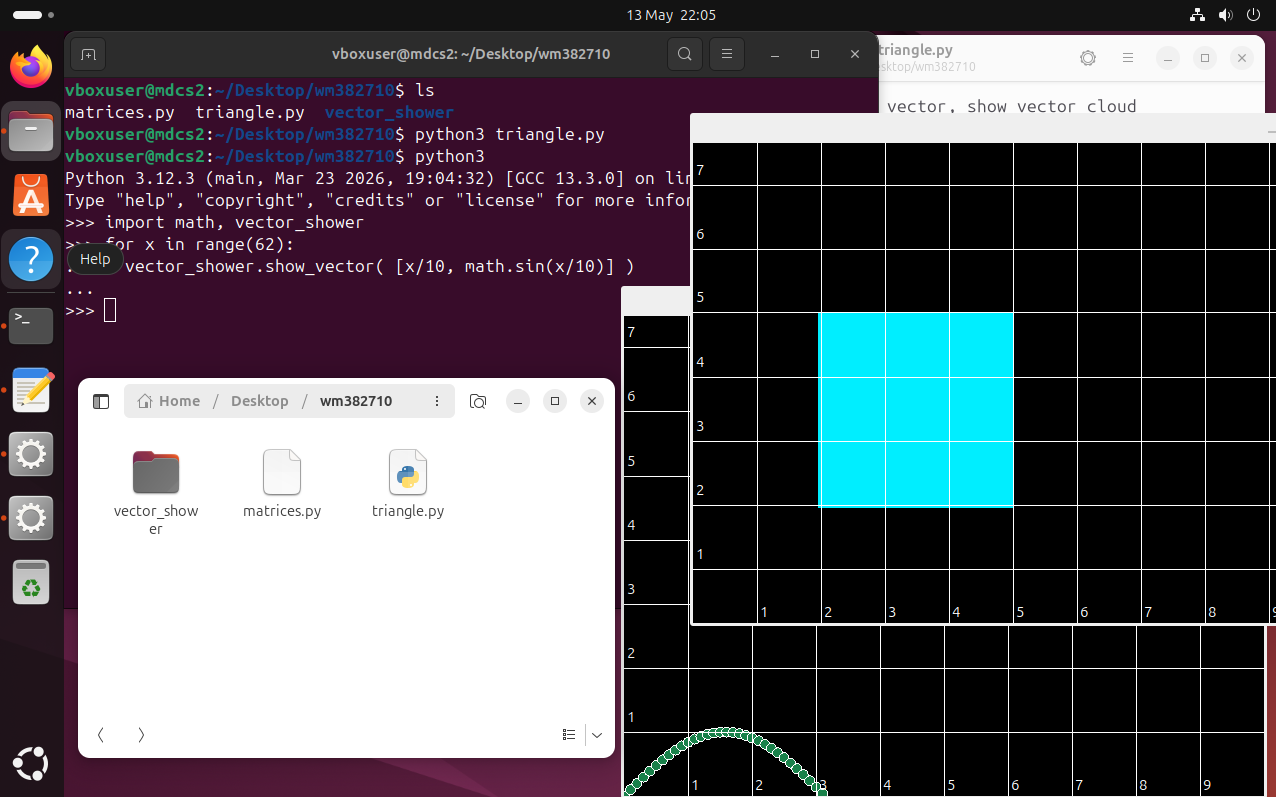Select the triangle.py file

point(408,484)
